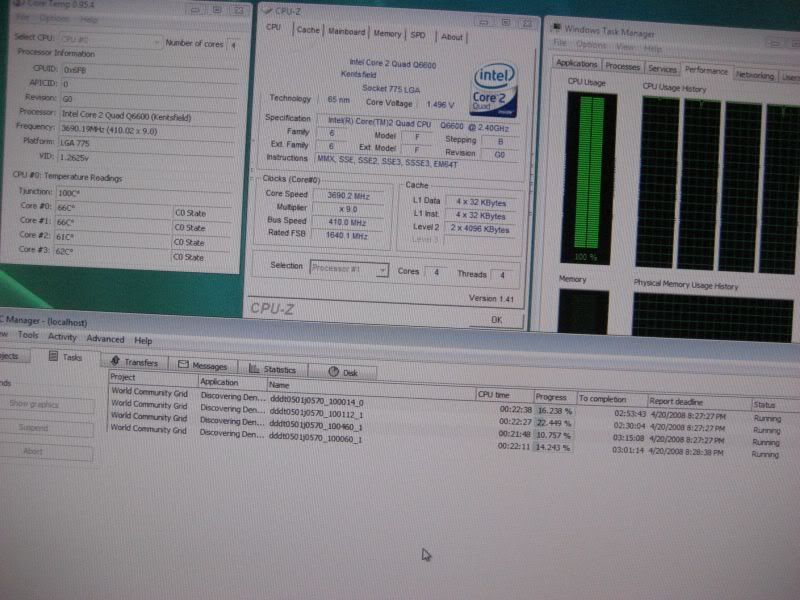800x600 pixels.
Task: Click the Core #0 temperature 66C reading
Action: 115,208
